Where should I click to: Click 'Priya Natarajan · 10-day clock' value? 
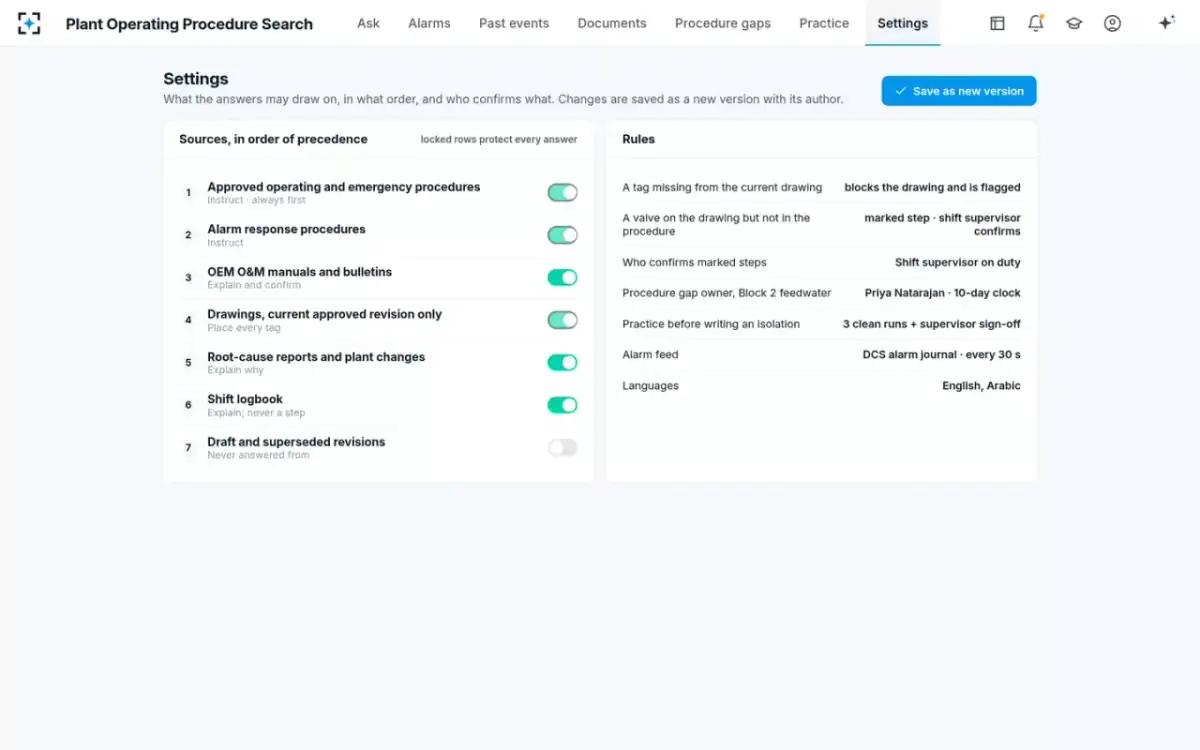coord(943,293)
